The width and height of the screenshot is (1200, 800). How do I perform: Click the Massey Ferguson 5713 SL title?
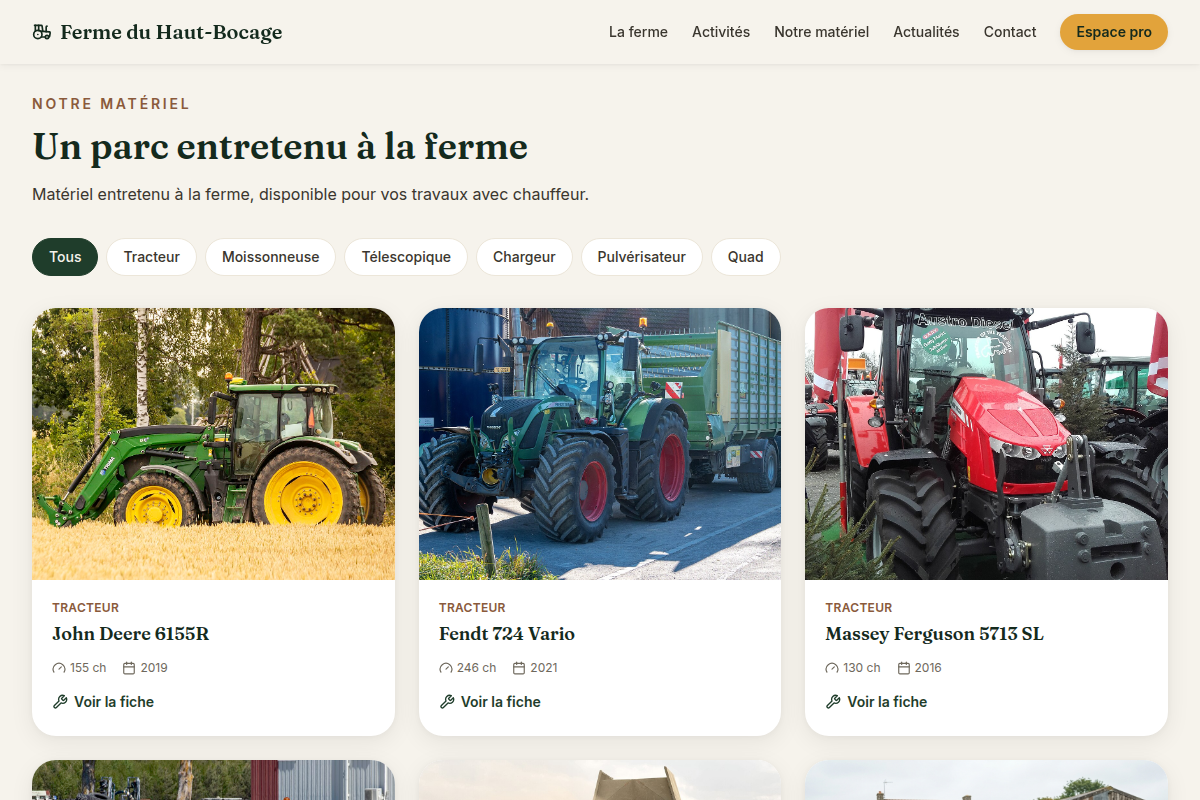pos(935,634)
